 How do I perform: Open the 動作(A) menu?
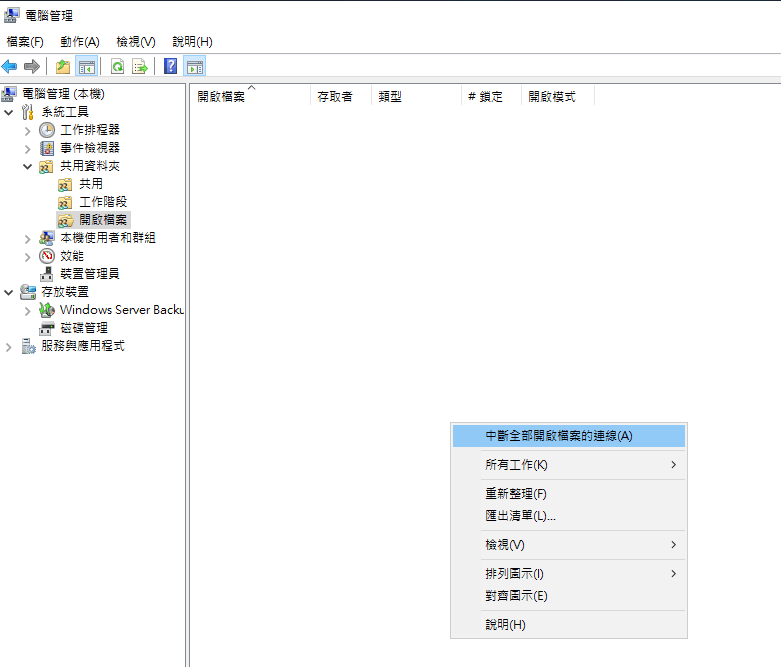tap(80, 42)
